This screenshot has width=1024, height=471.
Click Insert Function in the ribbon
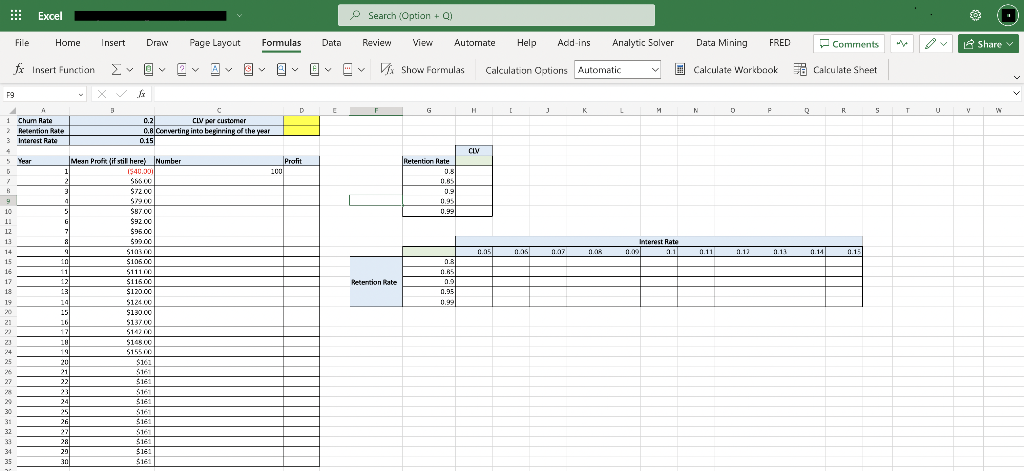[x=55, y=70]
